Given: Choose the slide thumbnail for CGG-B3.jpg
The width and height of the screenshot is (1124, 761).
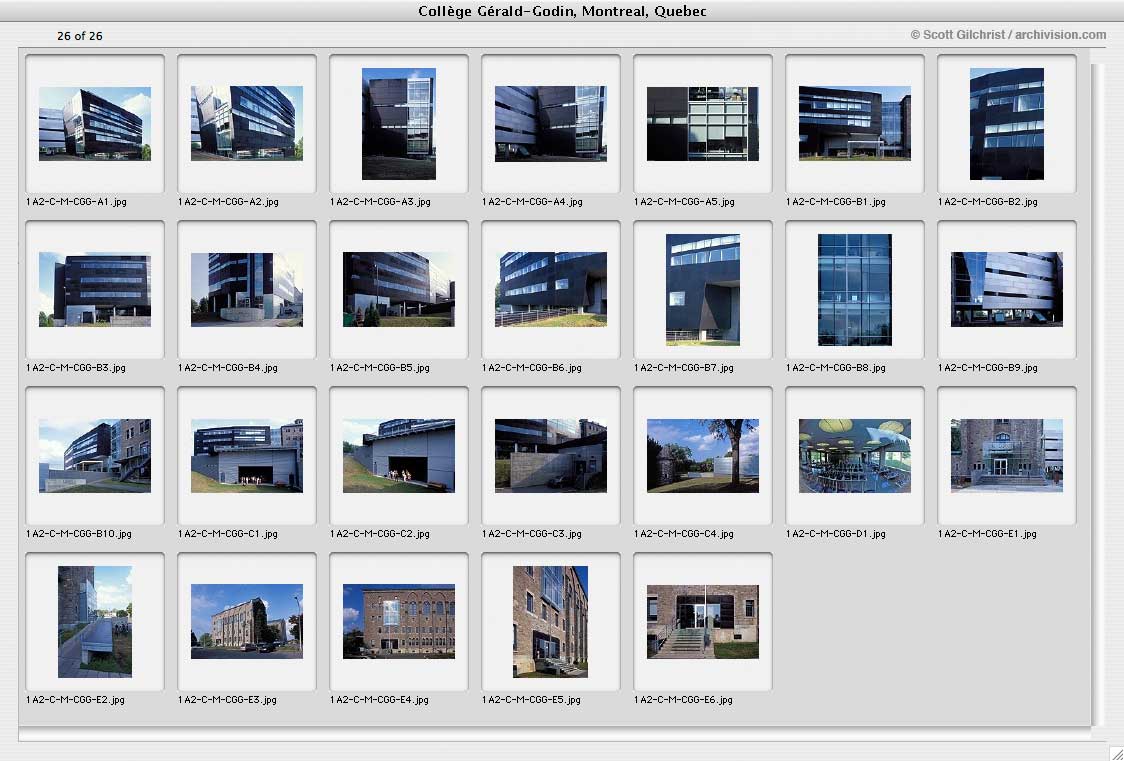Looking at the screenshot, I should coord(95,289).
